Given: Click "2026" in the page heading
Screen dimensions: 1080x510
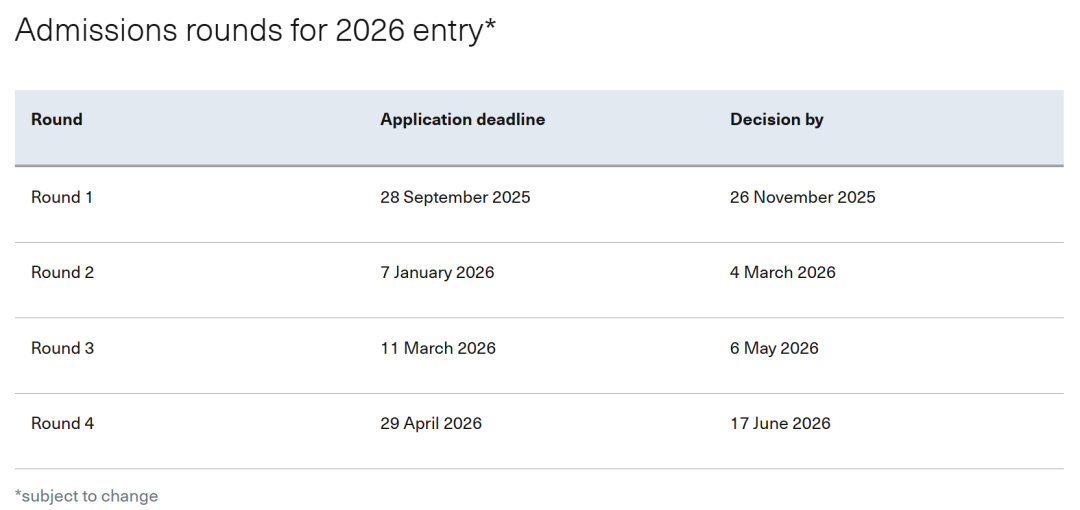Looking at the screenshot, I should click(x=370, y=30).
